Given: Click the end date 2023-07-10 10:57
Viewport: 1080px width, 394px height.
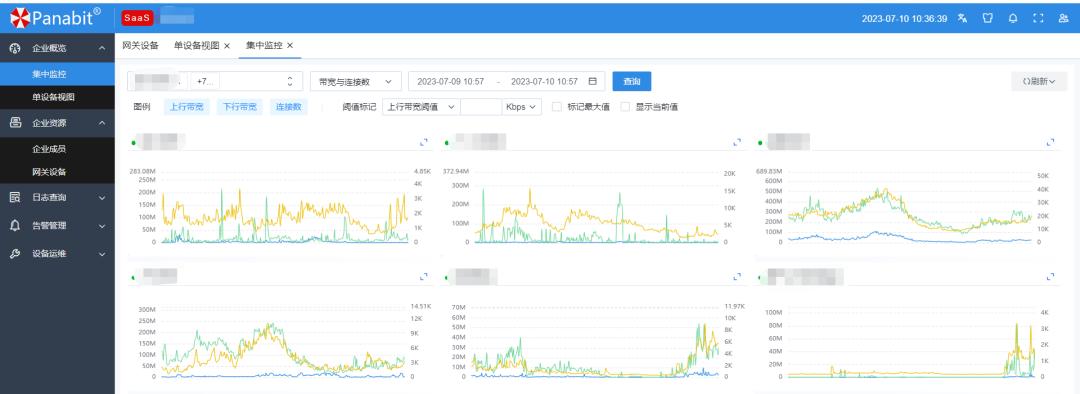Looking at the screenshot, I should click(544, 81).
